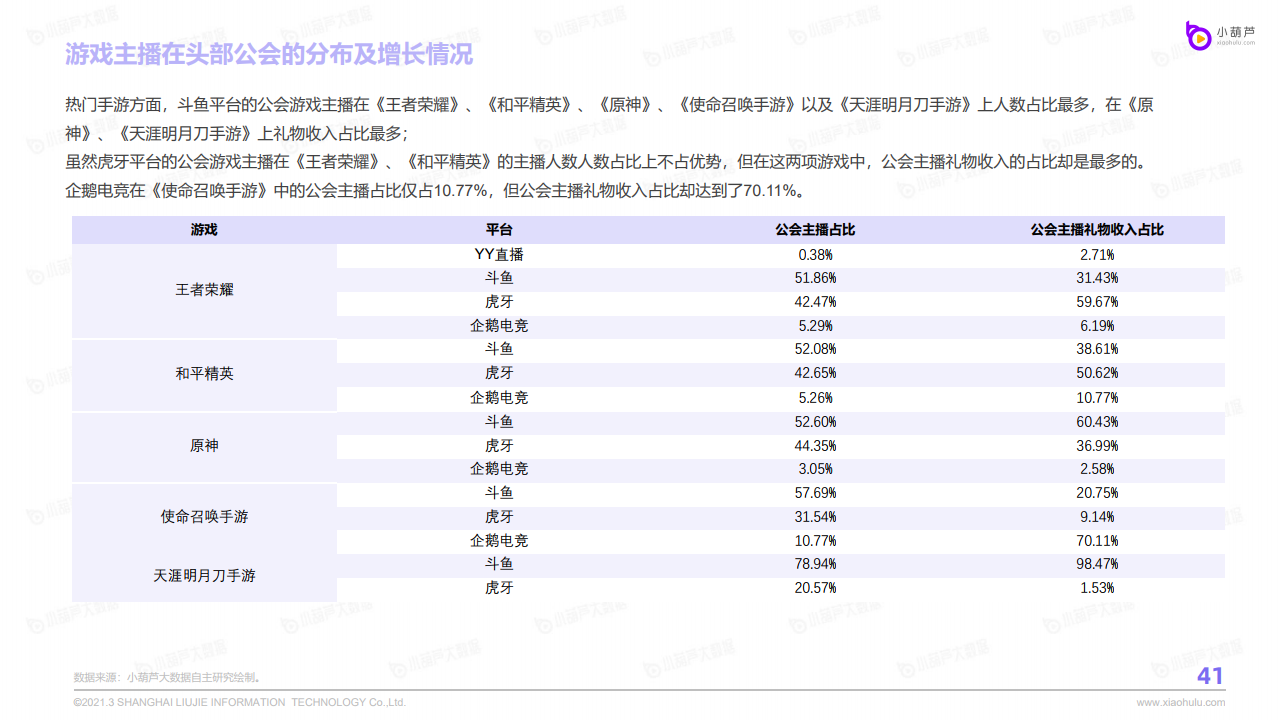Click page number 41
Screen dimensions: 1280x720
pyautogui.click(x=1210, y=676)
